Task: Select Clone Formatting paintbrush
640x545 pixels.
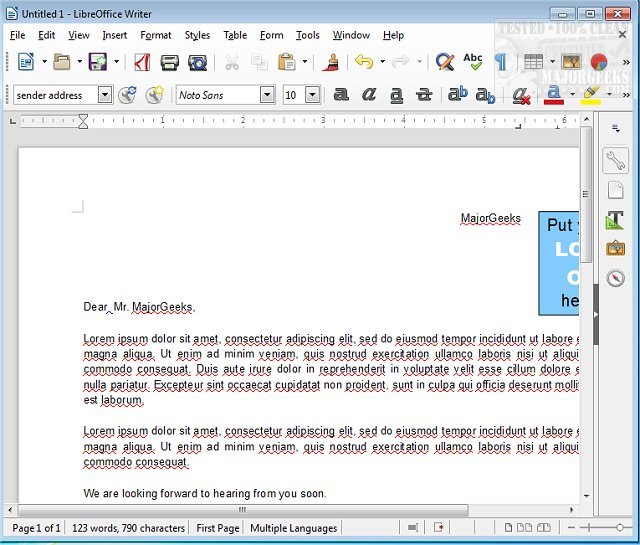Action: point(331,62)
